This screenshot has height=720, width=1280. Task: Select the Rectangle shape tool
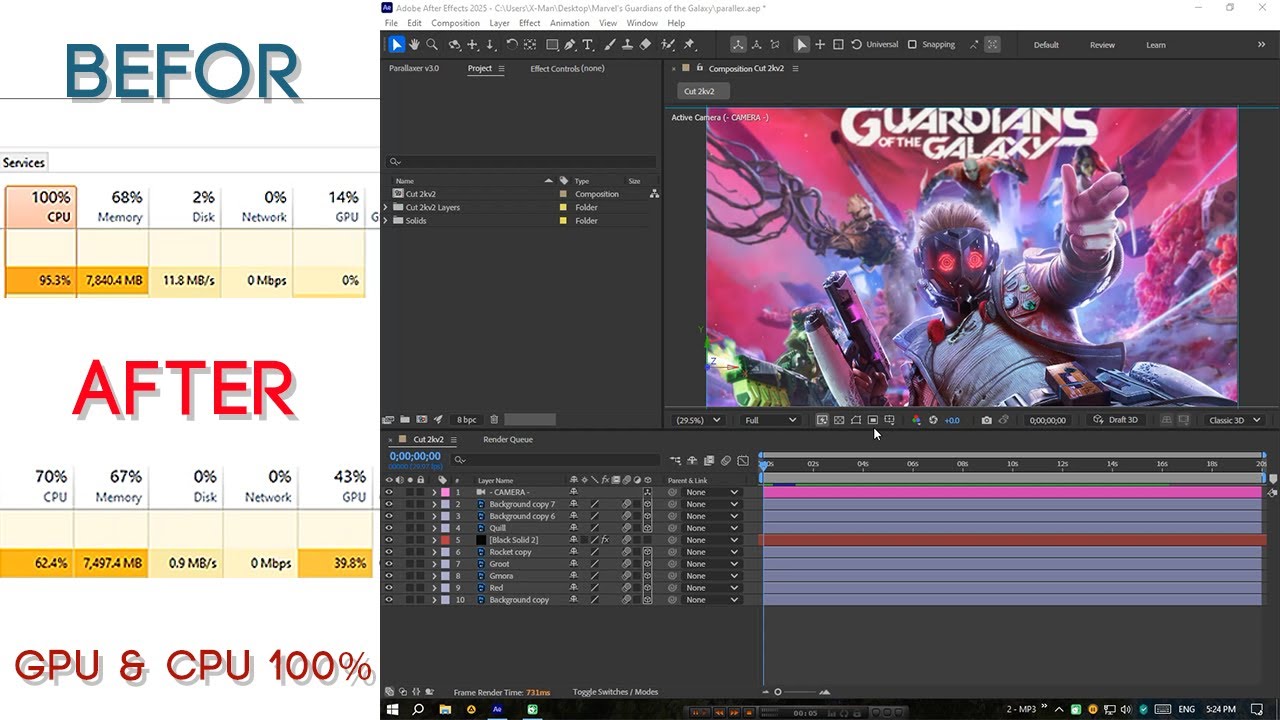click(x=552, y=44)
